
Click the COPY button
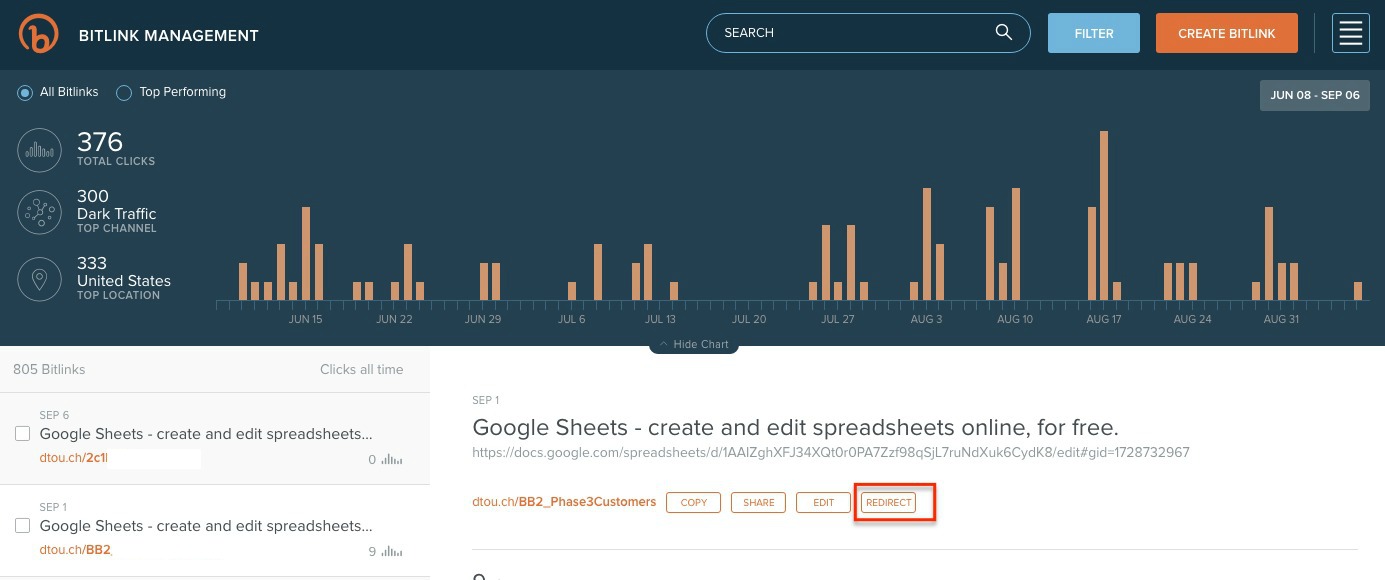click(x=694, y=502)
